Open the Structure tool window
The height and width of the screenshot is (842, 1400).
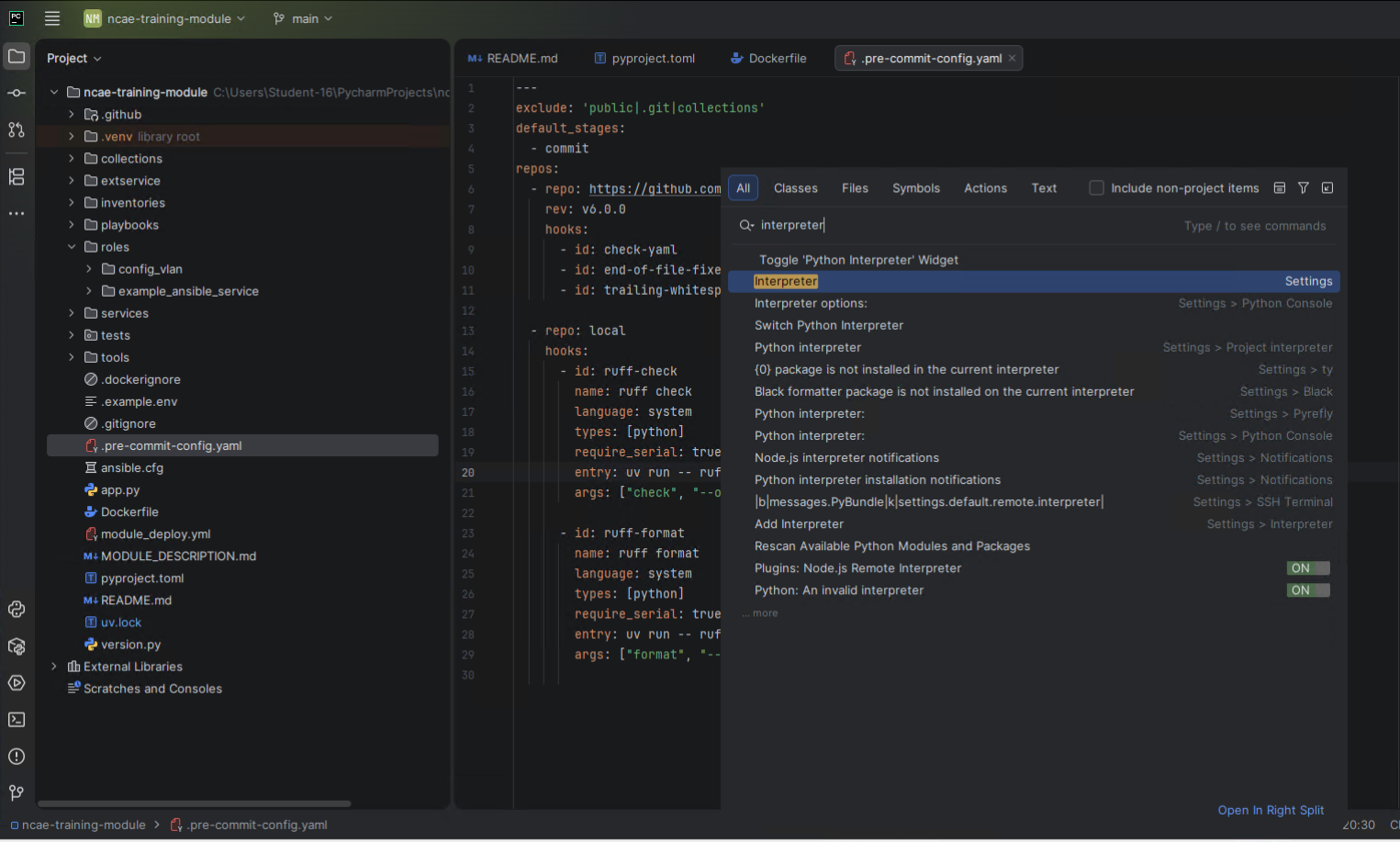tap(17, 176)
